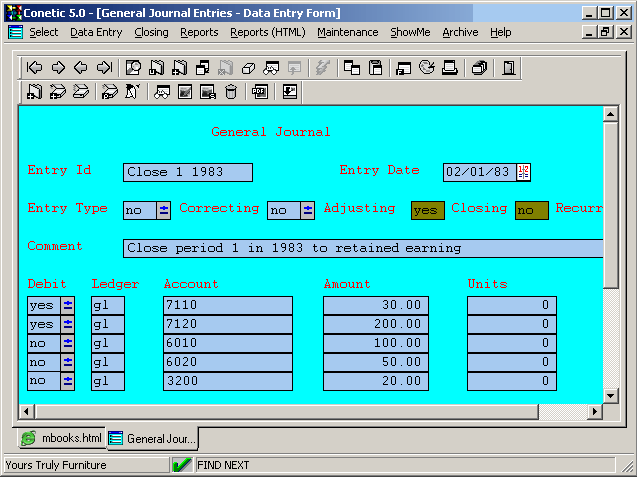Open the Reports (HTML) menu
The width and height of the screenshot is (637, 477).
[267, 32]
